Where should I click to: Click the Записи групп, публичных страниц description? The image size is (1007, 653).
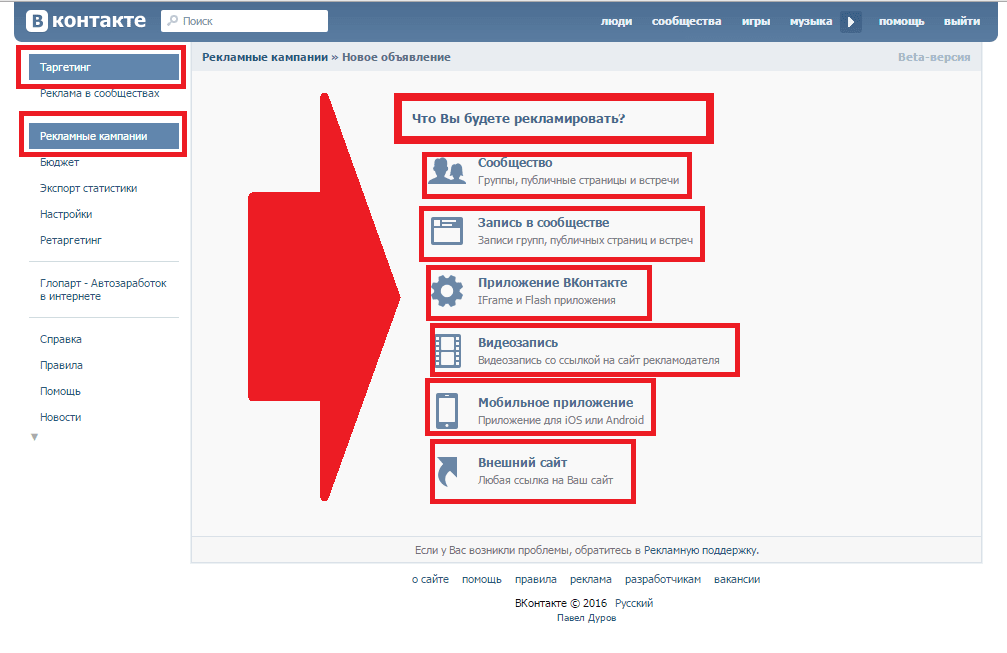click(585, 240)
